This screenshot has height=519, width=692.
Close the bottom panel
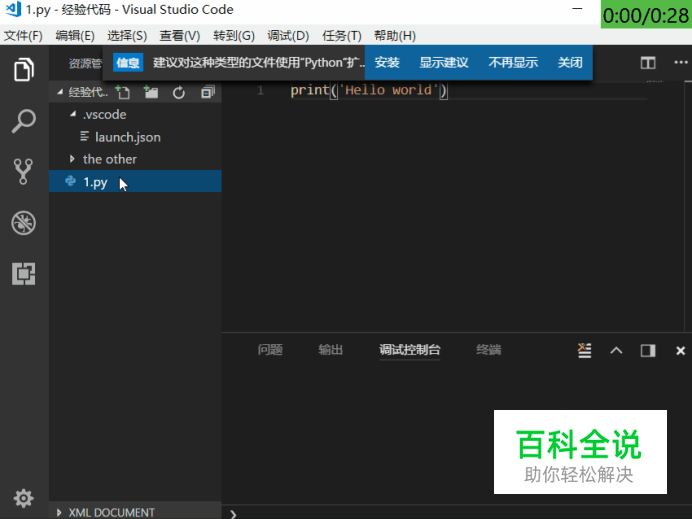click(681, 350)
